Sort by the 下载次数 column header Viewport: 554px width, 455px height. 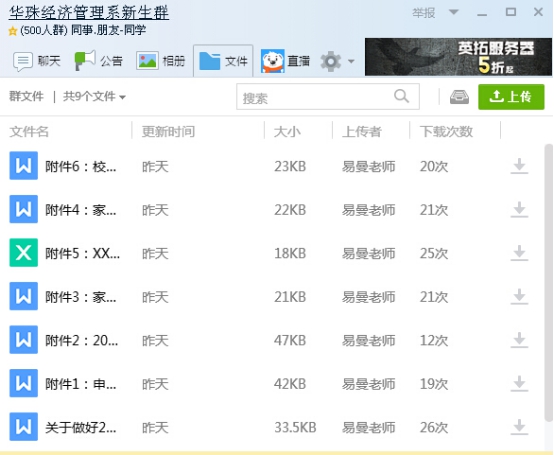[446, 132]
